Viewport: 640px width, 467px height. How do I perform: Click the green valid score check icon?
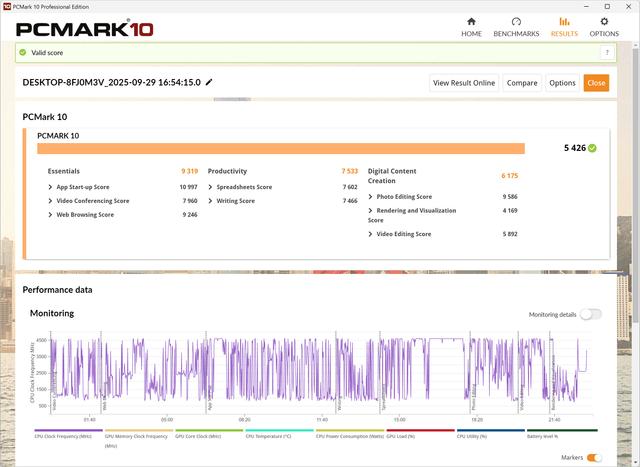pos(23,53)
